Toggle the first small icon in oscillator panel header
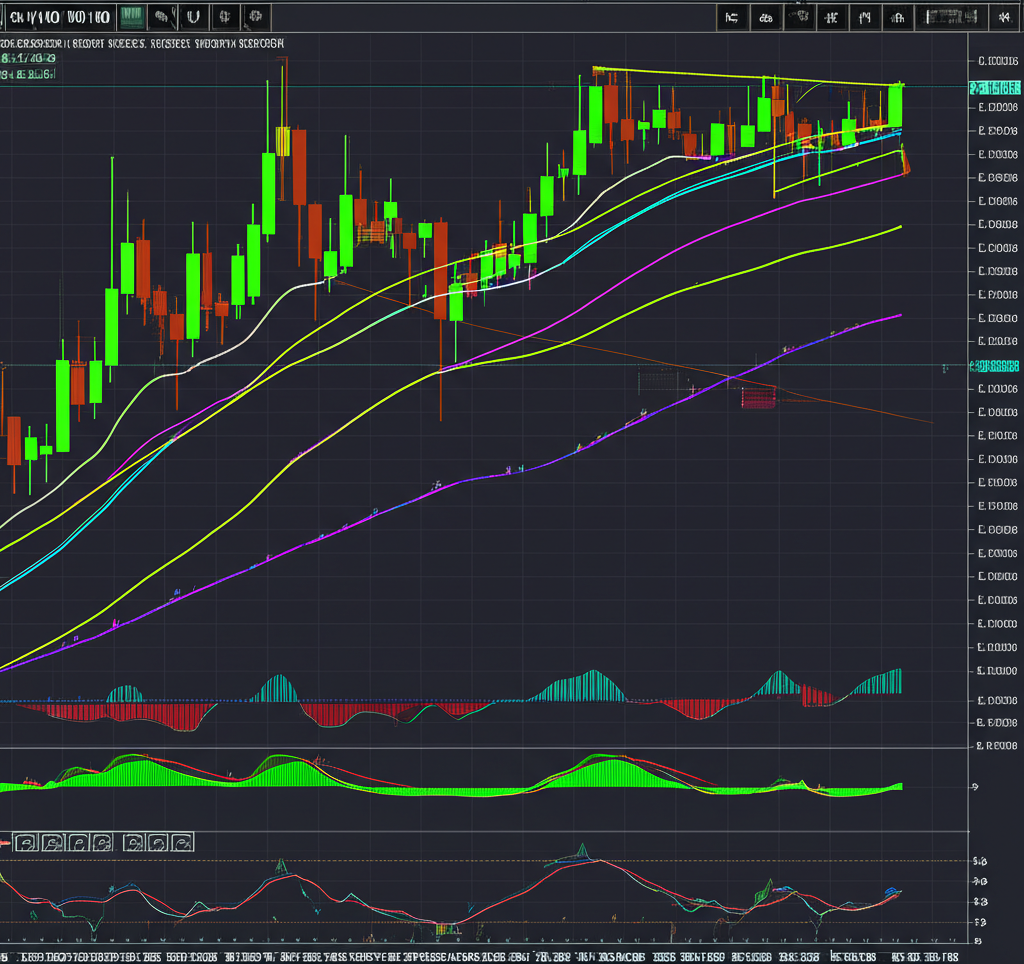This screenshot has height=964, width=1024. tap(27, 843)
